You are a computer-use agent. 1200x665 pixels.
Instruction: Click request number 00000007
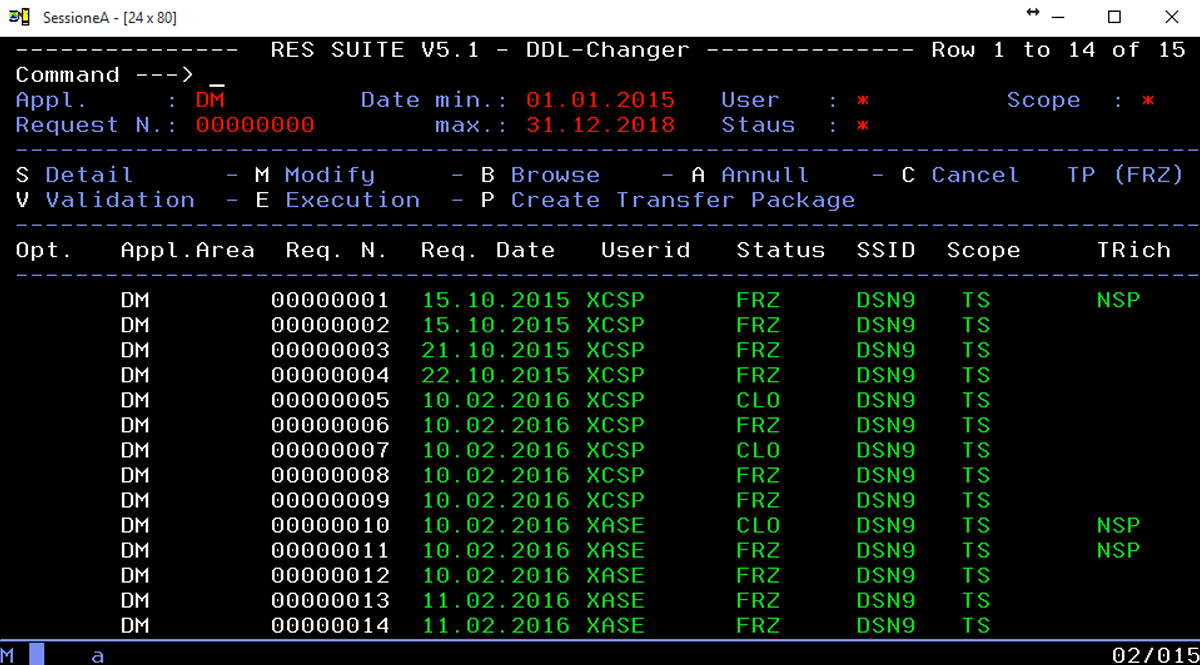[x=330, y=450]
